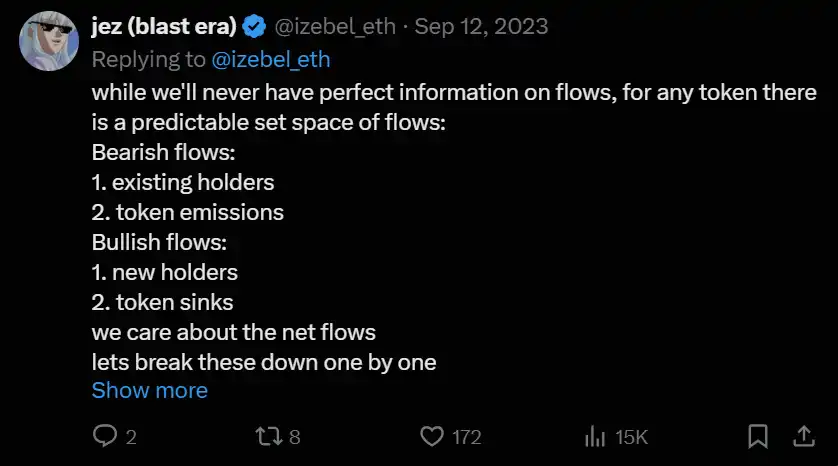838x466 pixels.
Task: Click the "lets break these down" line
Action: click(264, 361)
